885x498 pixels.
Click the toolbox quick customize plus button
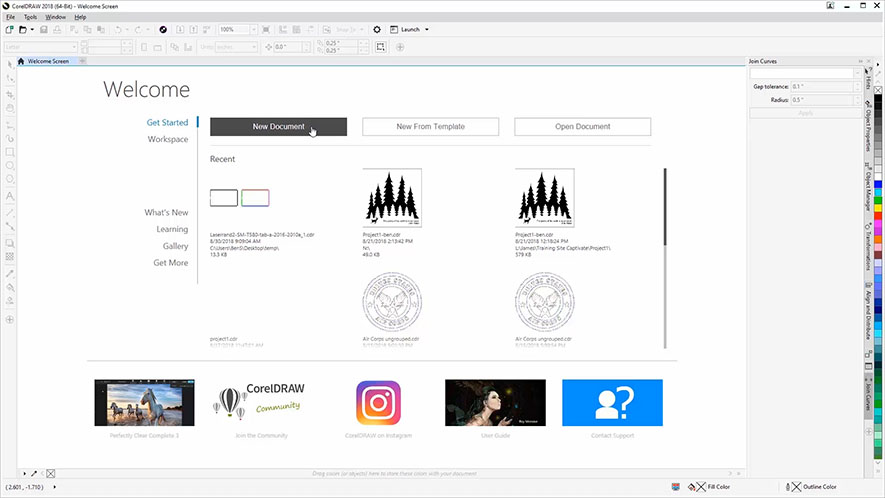10,319
